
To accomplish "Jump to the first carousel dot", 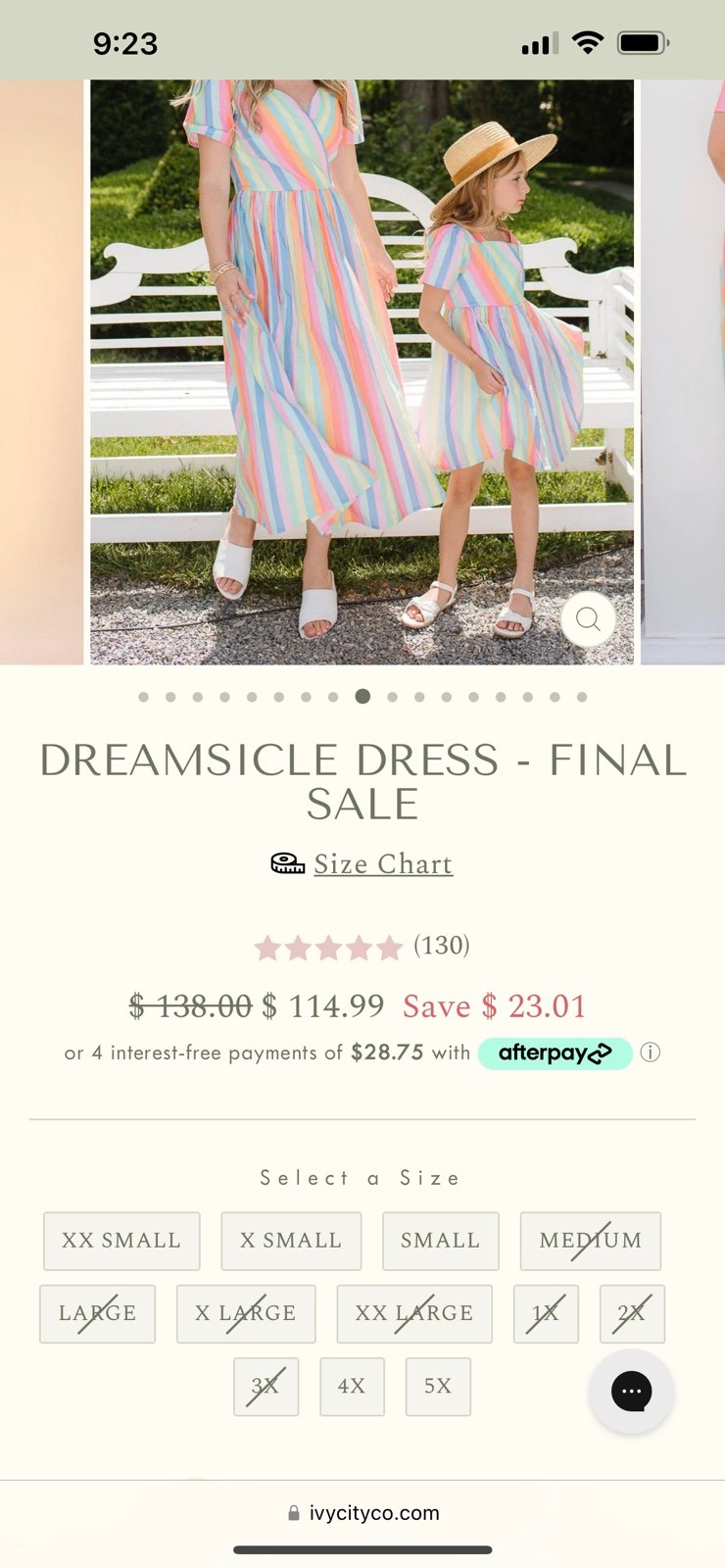I will click(144, 697).
